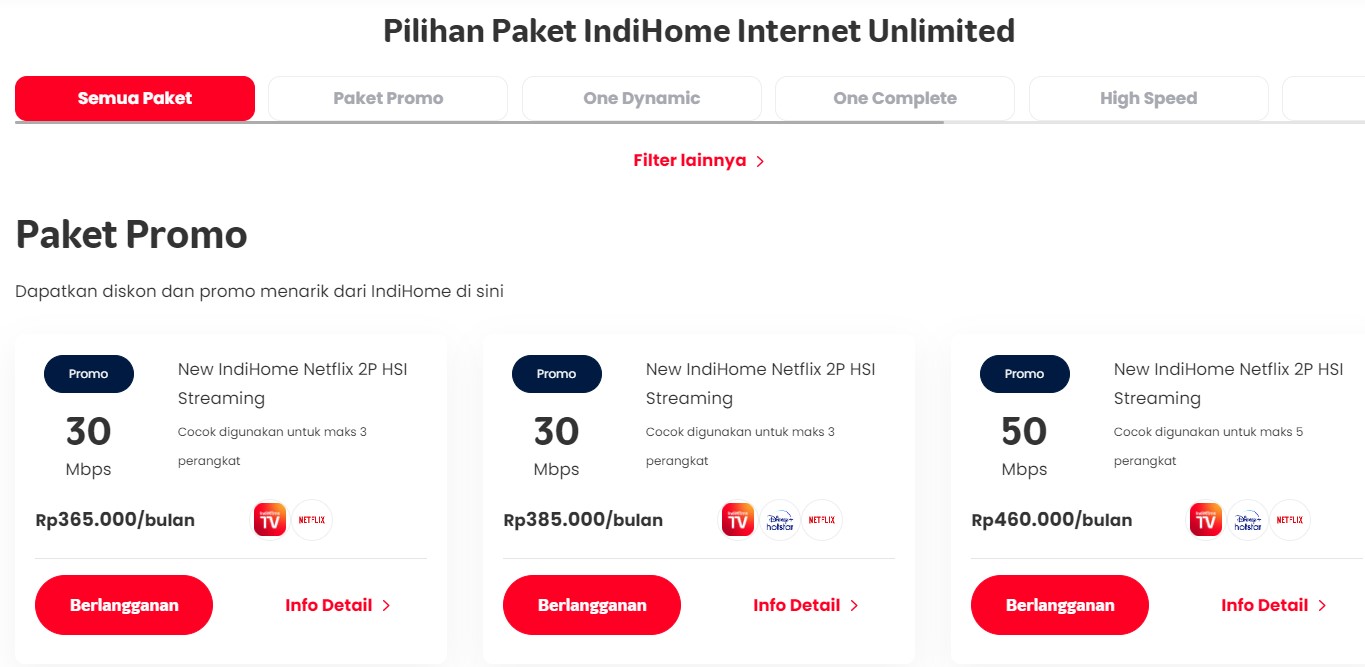
Task: Click the IndiHome TV icon on the Rp460.000 plan
Action: [x=1206, y=519]
